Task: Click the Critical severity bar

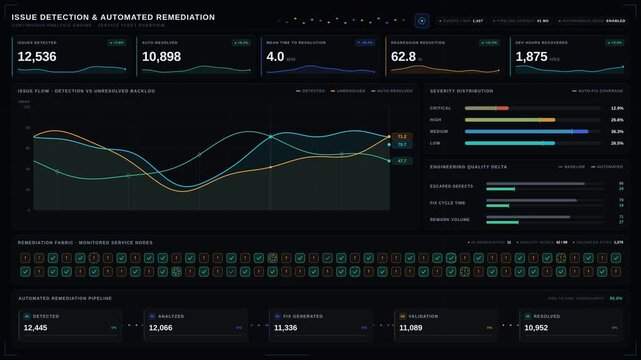Action: click(486, 108)
